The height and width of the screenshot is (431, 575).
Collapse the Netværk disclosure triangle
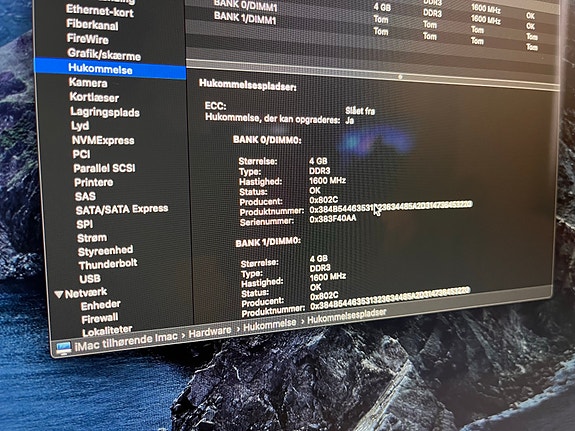tap(59, 294)
